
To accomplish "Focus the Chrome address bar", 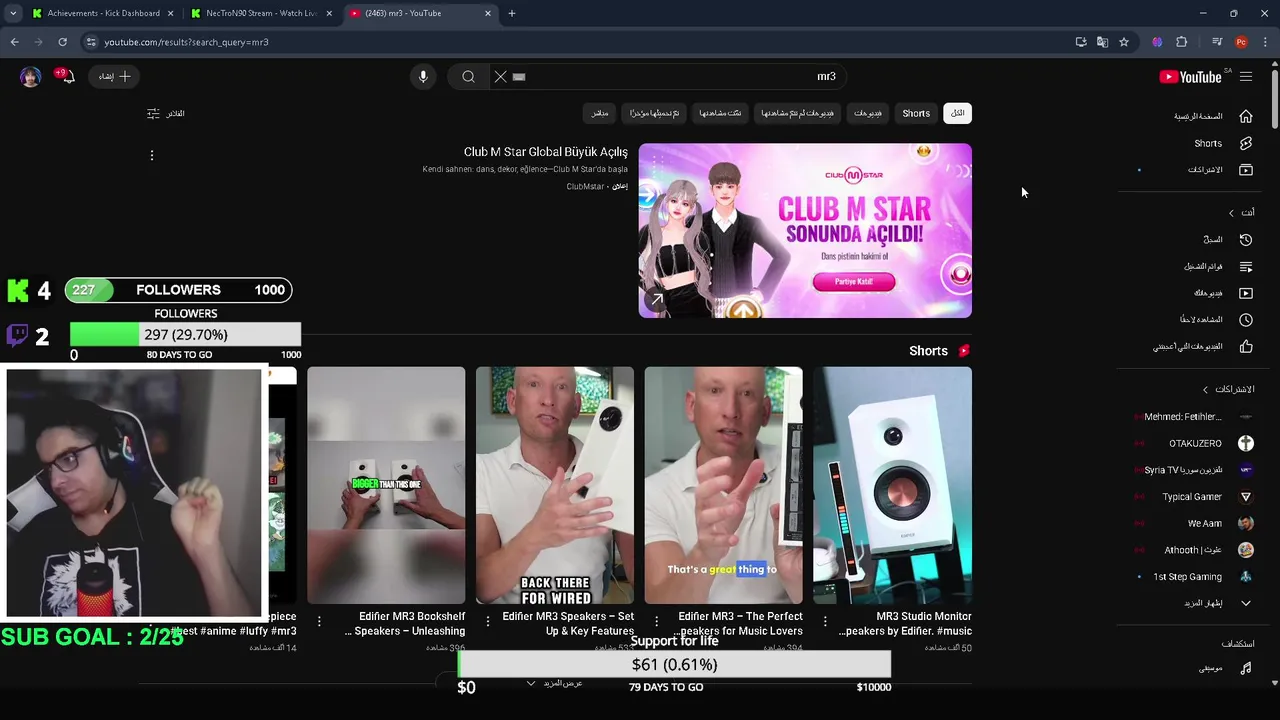I will (580, 42).
